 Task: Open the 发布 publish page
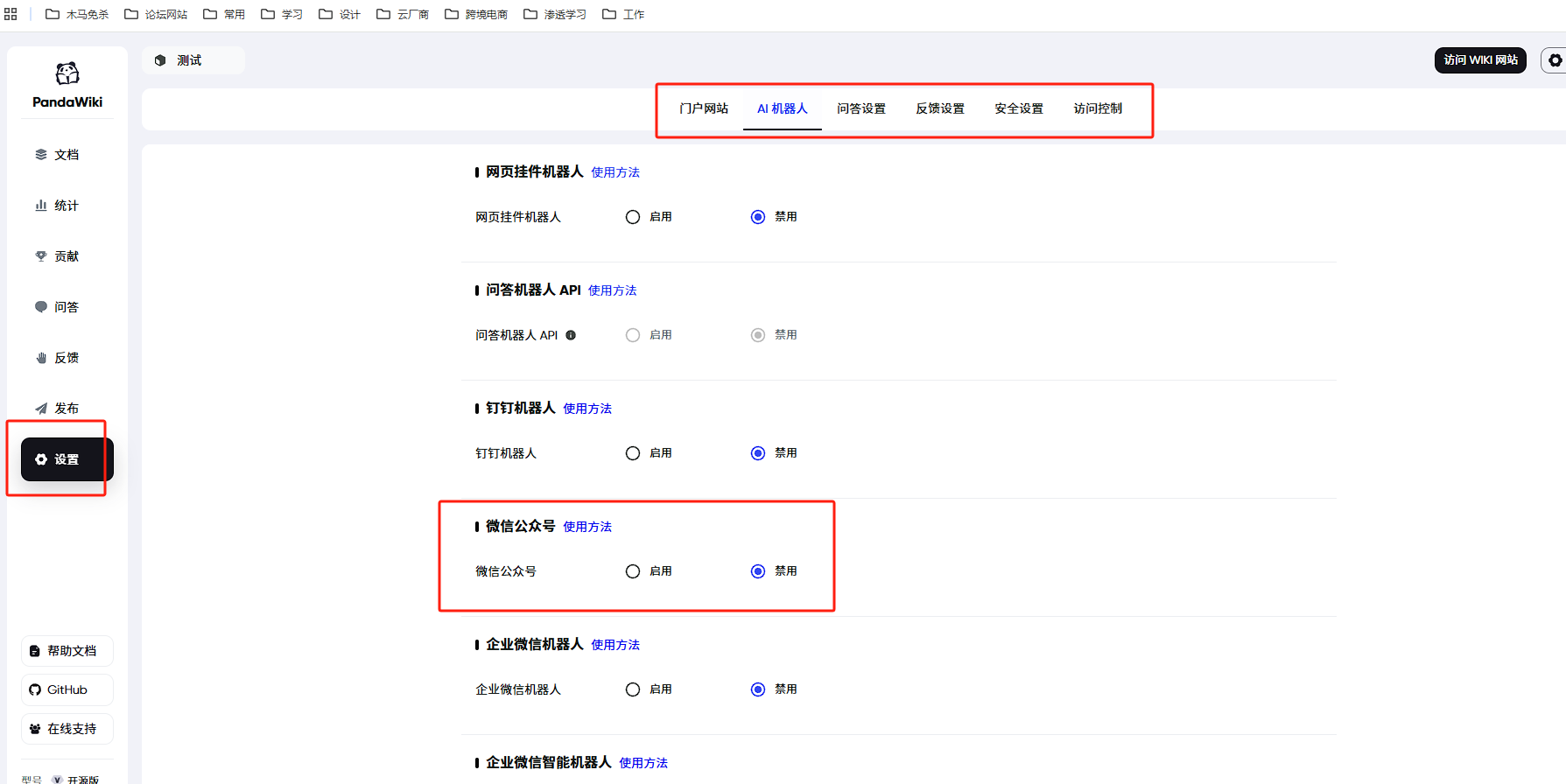58,409
